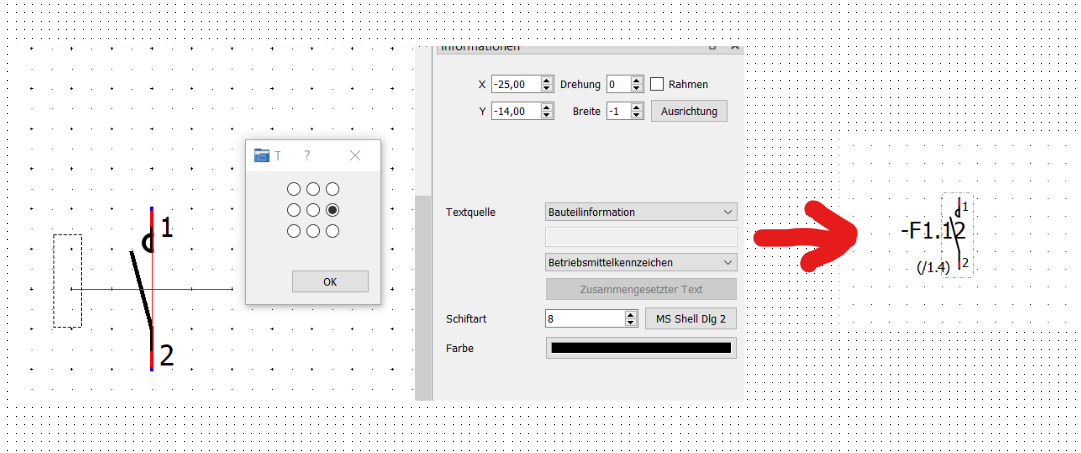Open the black Farbe color swatch

pyautogui.click(x=641, y=348)
